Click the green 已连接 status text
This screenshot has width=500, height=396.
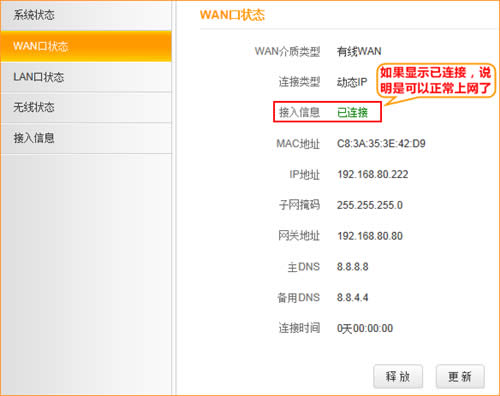(352, 112)
